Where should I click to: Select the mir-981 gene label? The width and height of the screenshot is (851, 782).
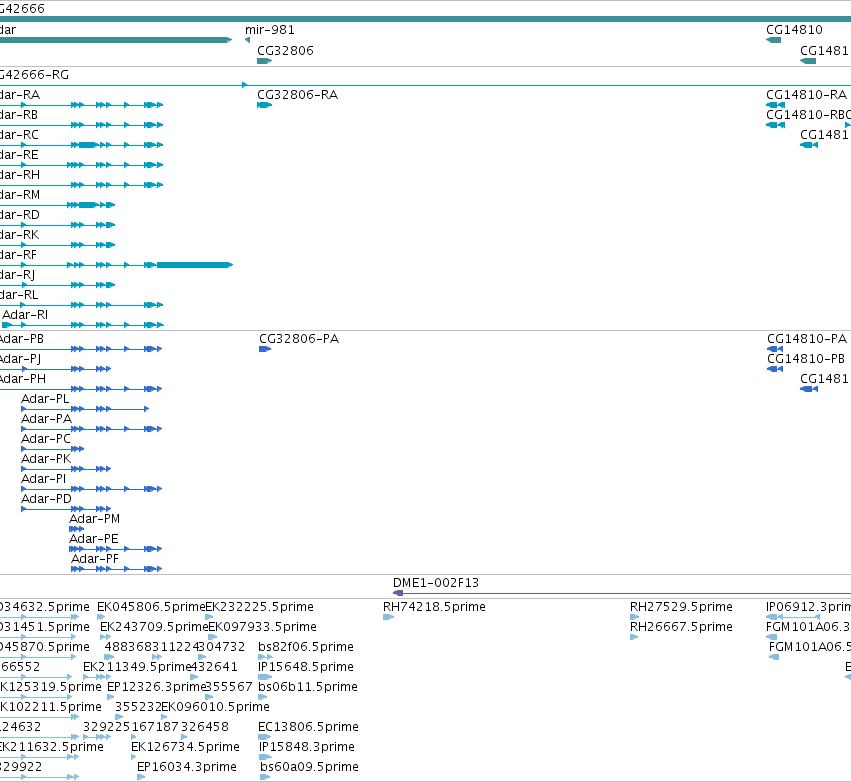pyautogui.click(x=270, y=30)
